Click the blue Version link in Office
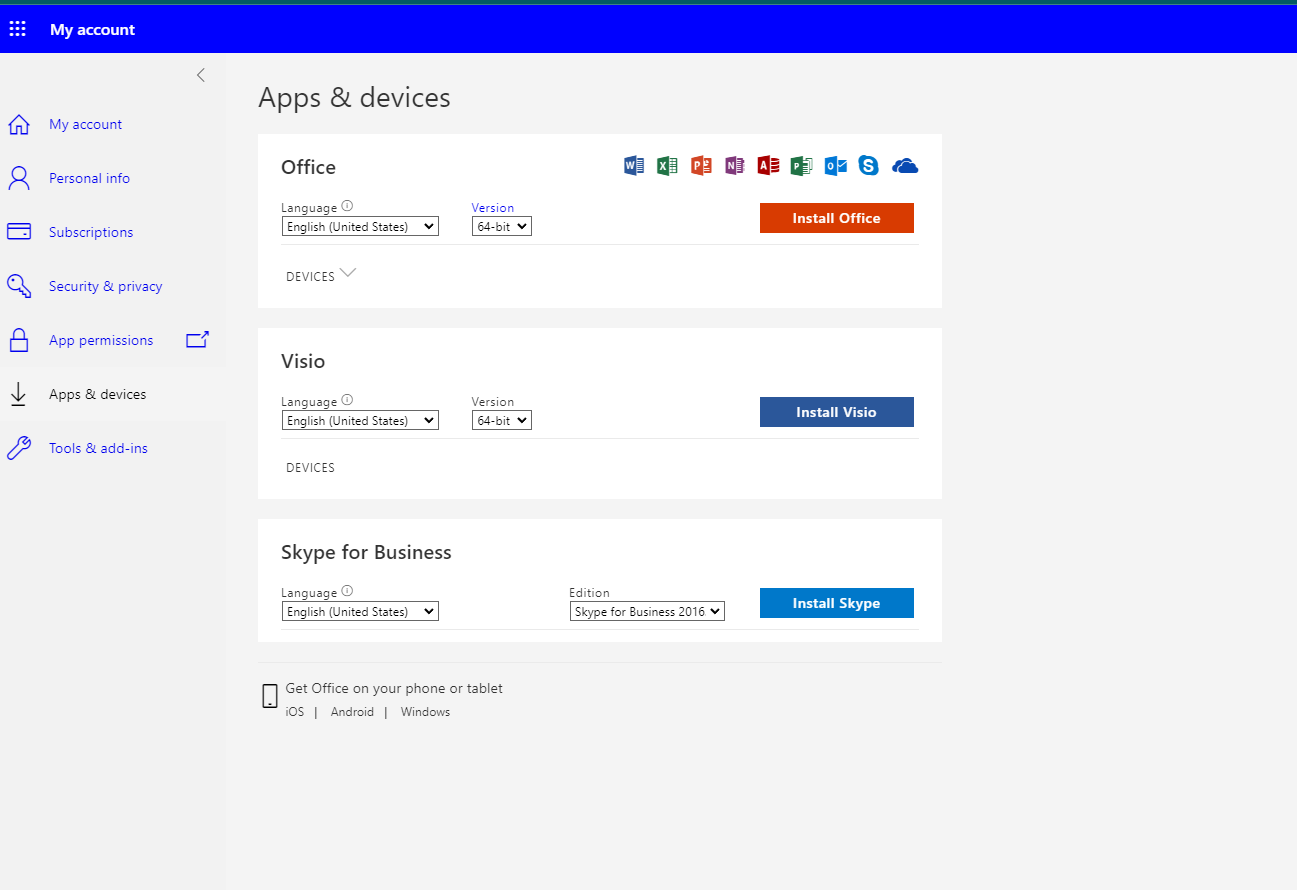1297x890 pixels. click(x=493, y=208)
